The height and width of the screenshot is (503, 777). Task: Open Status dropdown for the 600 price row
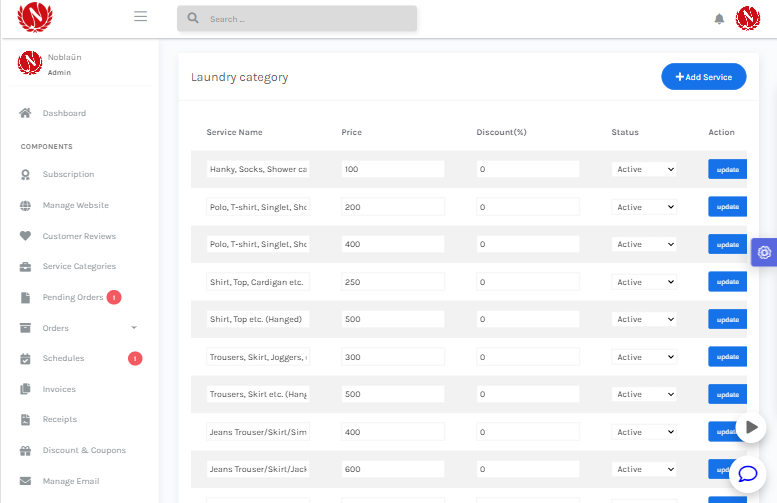point(644,469)
